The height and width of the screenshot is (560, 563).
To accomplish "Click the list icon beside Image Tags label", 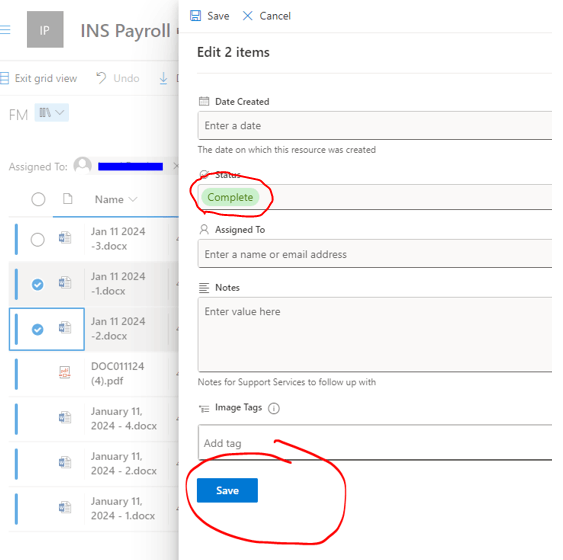I will tap(204, 408).
